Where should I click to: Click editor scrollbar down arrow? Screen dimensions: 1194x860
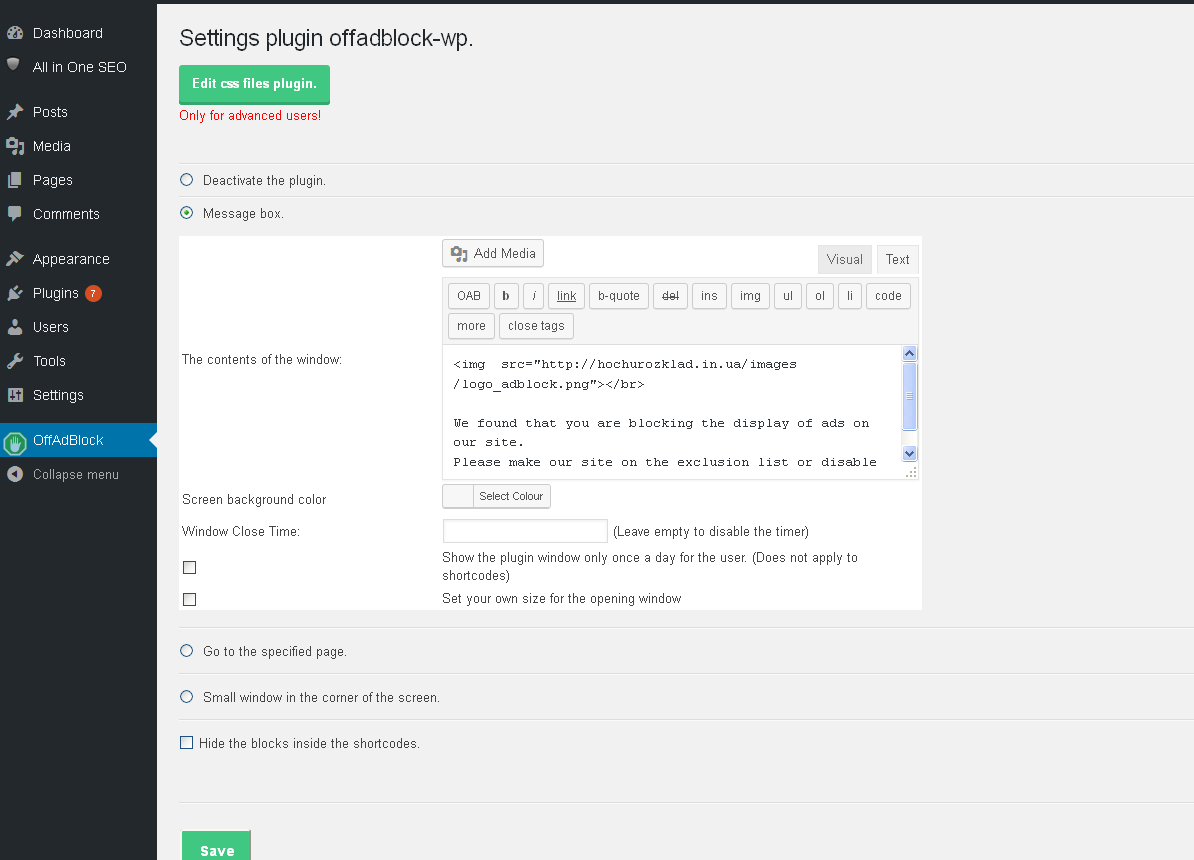point(909,453)
